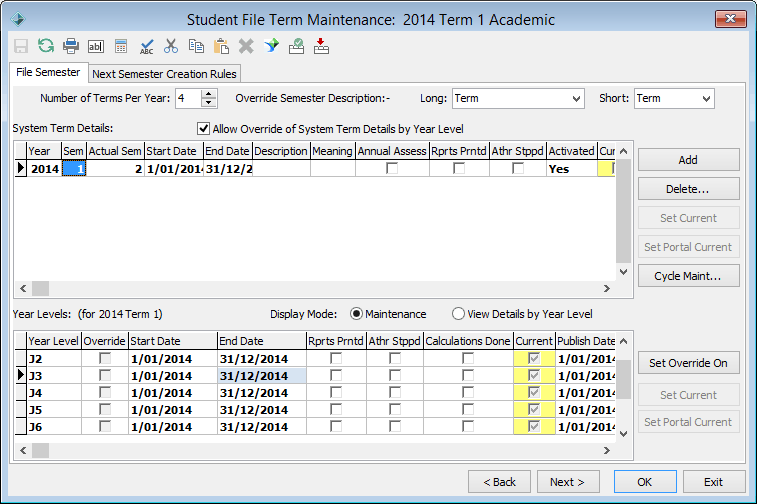Check Athr Stppd box for 2014 row
Image resolution: width=757 pixels, height=504 pixels.
click(518, 168)
